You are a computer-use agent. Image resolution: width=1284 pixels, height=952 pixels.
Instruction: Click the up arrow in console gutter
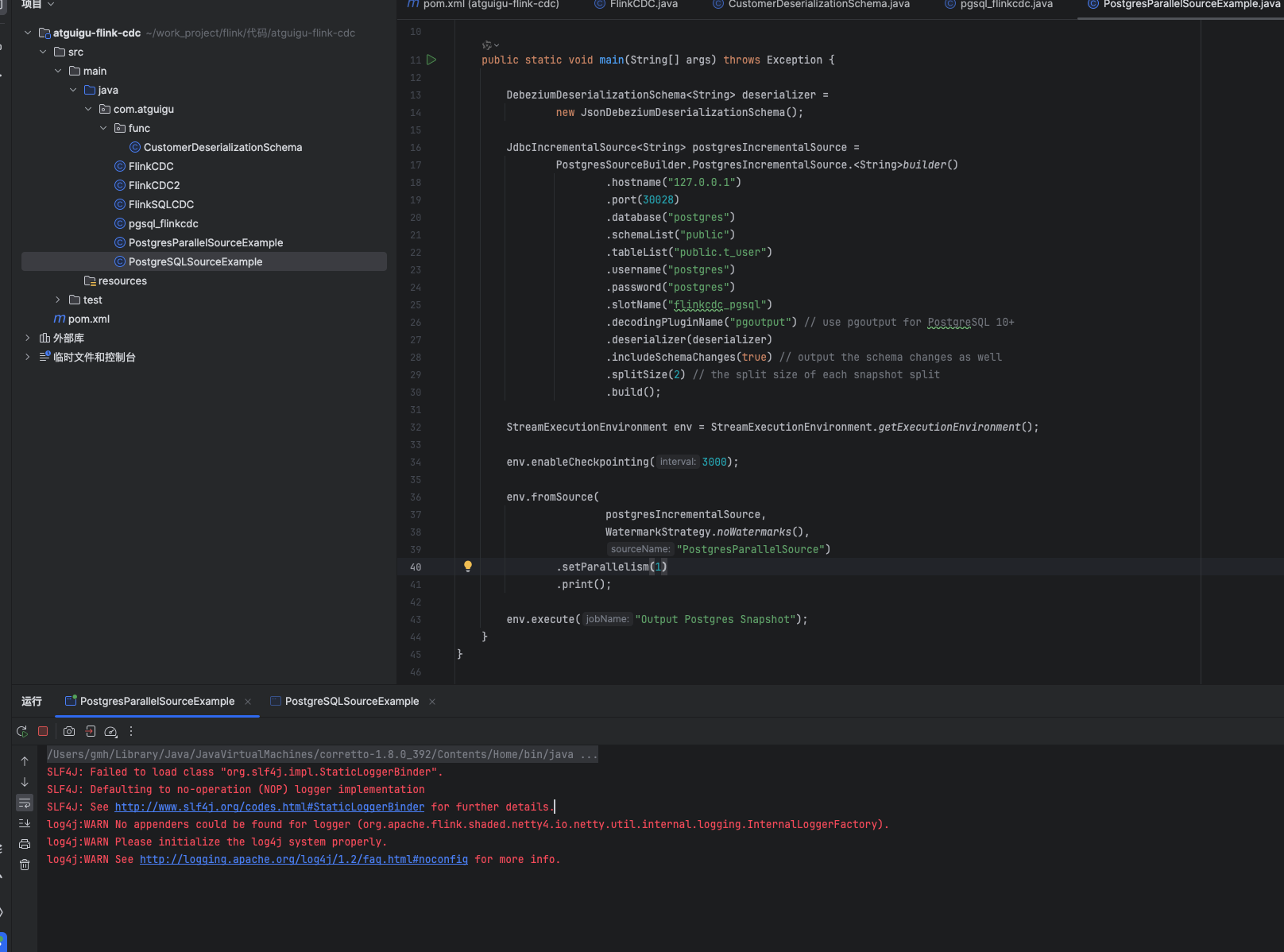point(25,761)
